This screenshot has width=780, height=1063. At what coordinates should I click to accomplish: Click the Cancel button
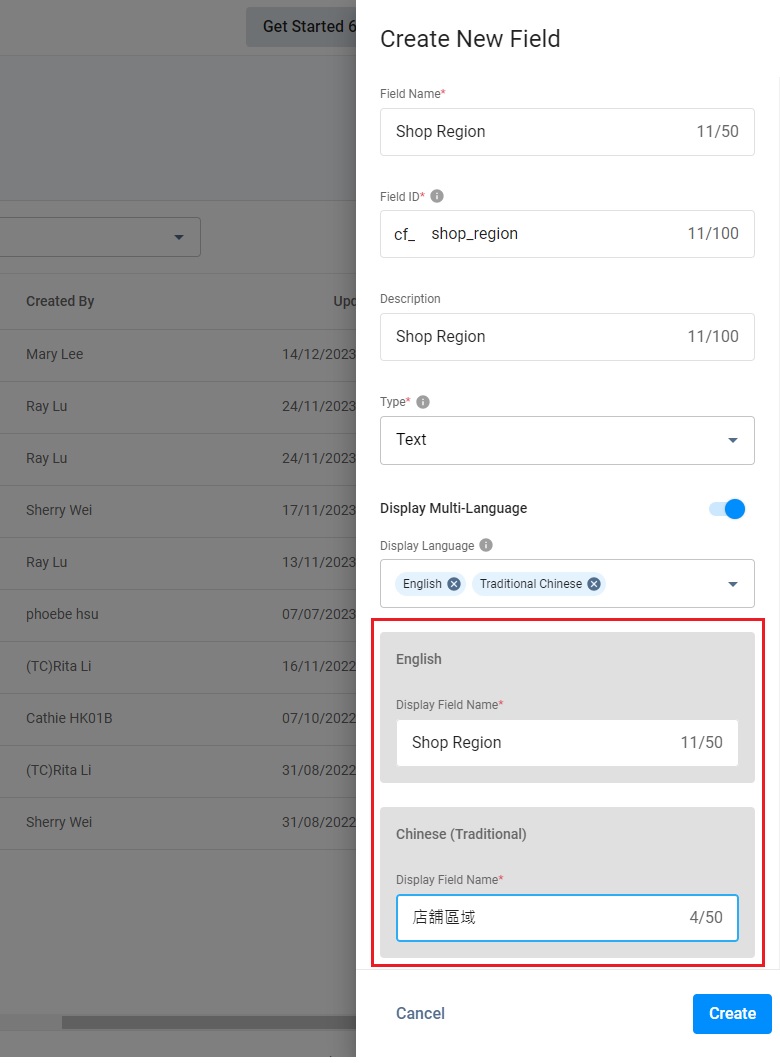[x=420, y=1013]
